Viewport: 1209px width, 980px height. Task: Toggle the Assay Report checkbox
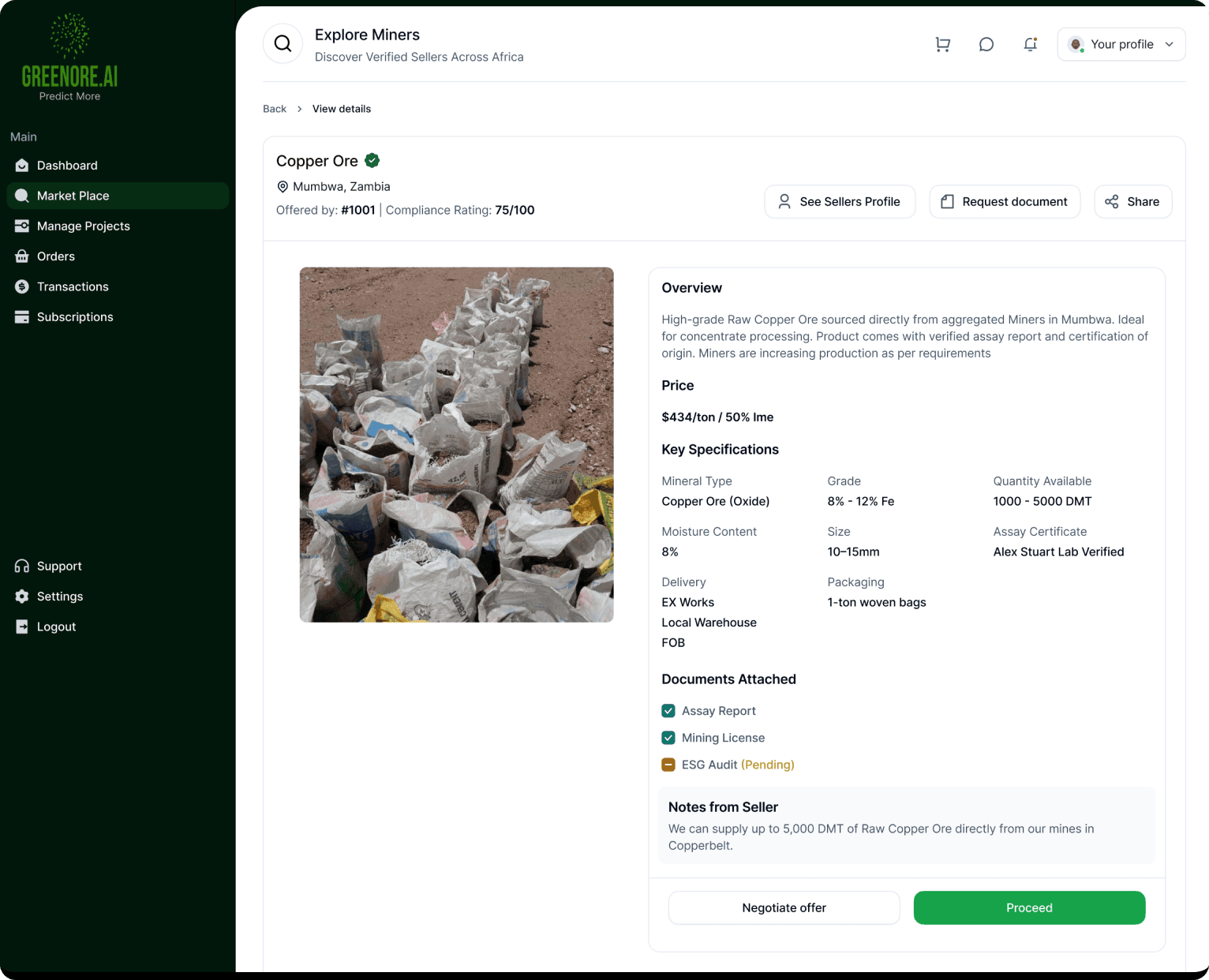pos(668,711)
